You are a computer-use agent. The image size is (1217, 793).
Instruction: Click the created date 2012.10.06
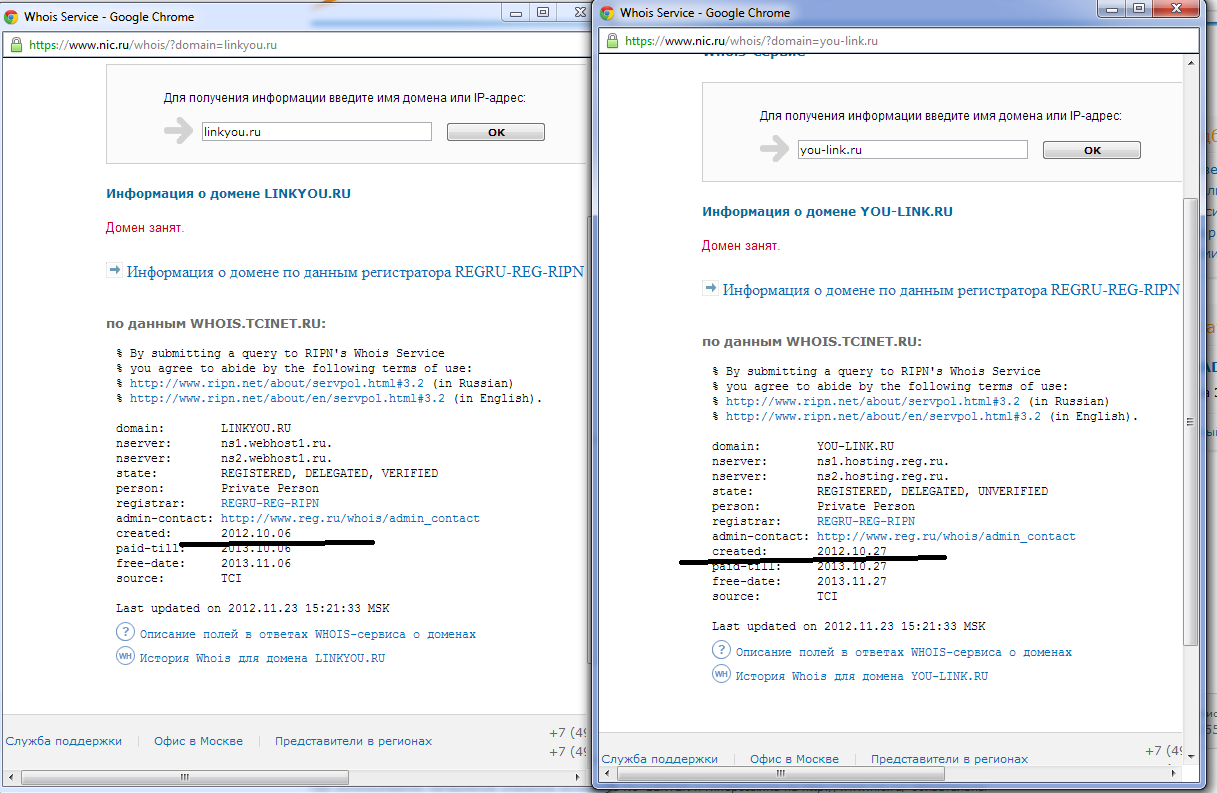click(x=256, y=533)
